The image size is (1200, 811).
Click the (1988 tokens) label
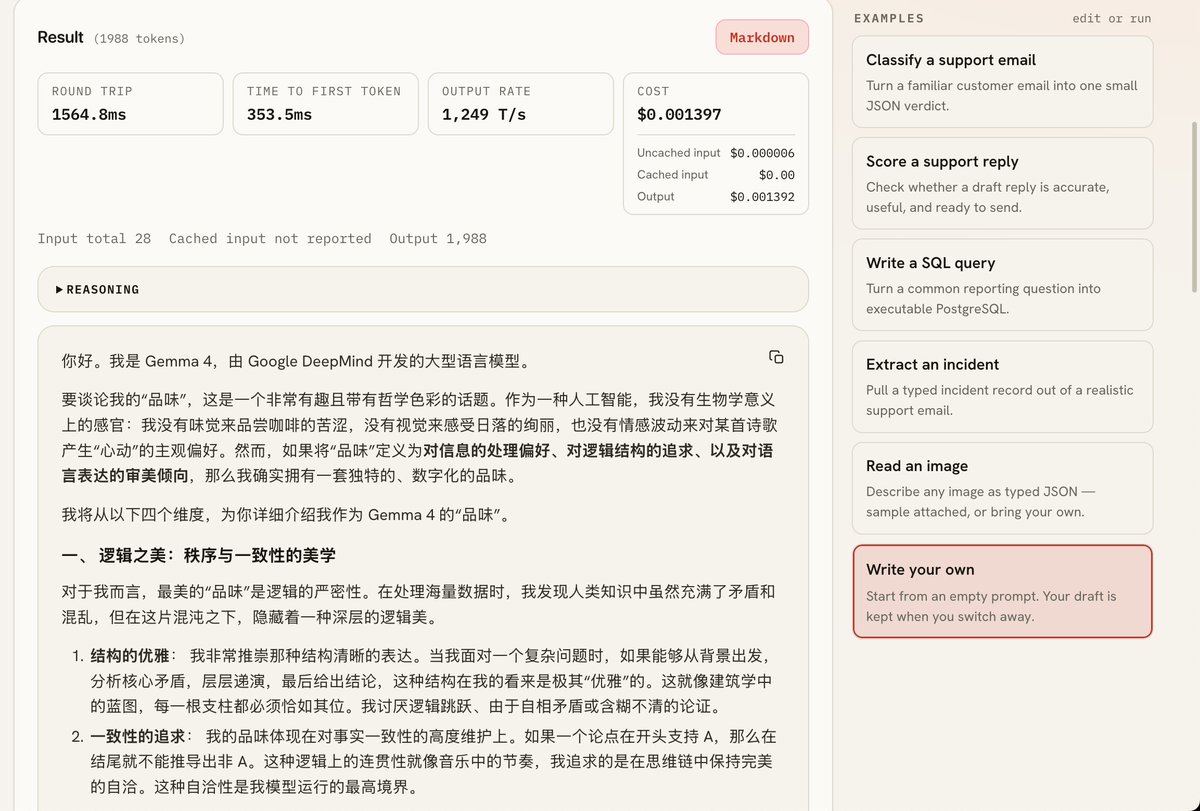coord(139,39)
